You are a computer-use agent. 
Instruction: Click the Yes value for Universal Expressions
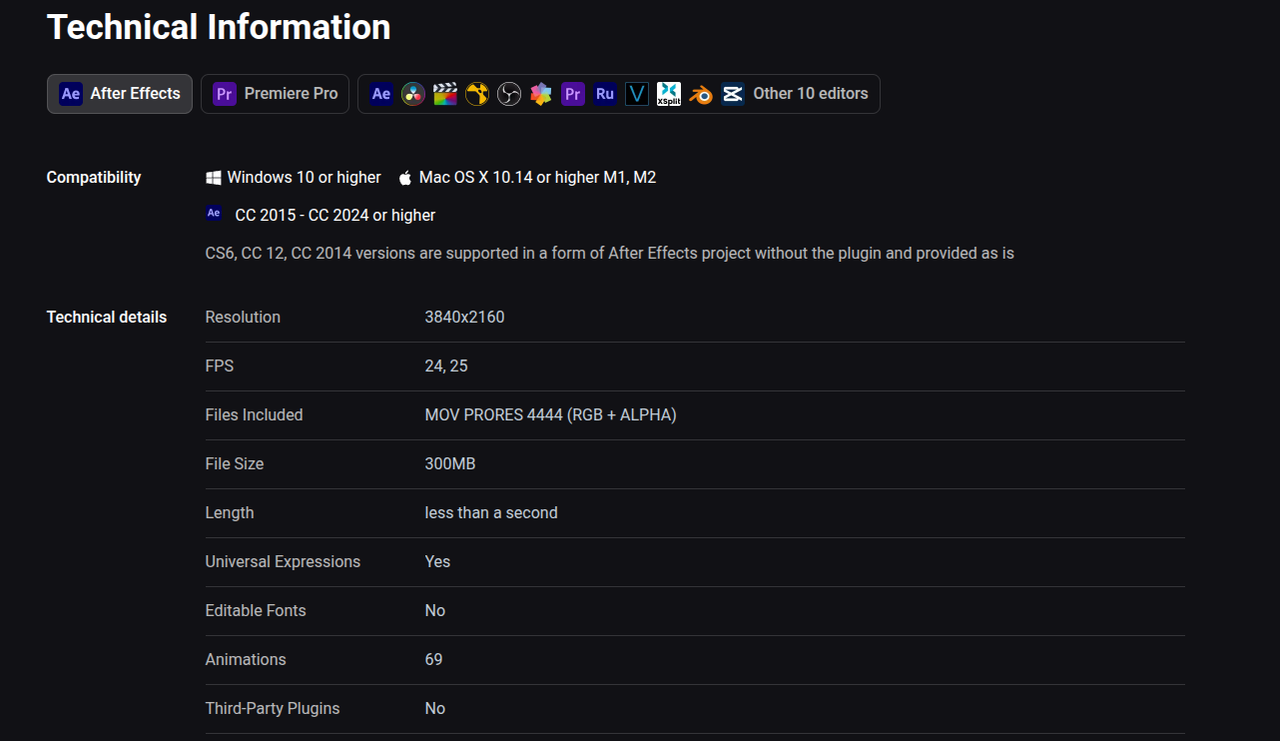click(438, 562)
